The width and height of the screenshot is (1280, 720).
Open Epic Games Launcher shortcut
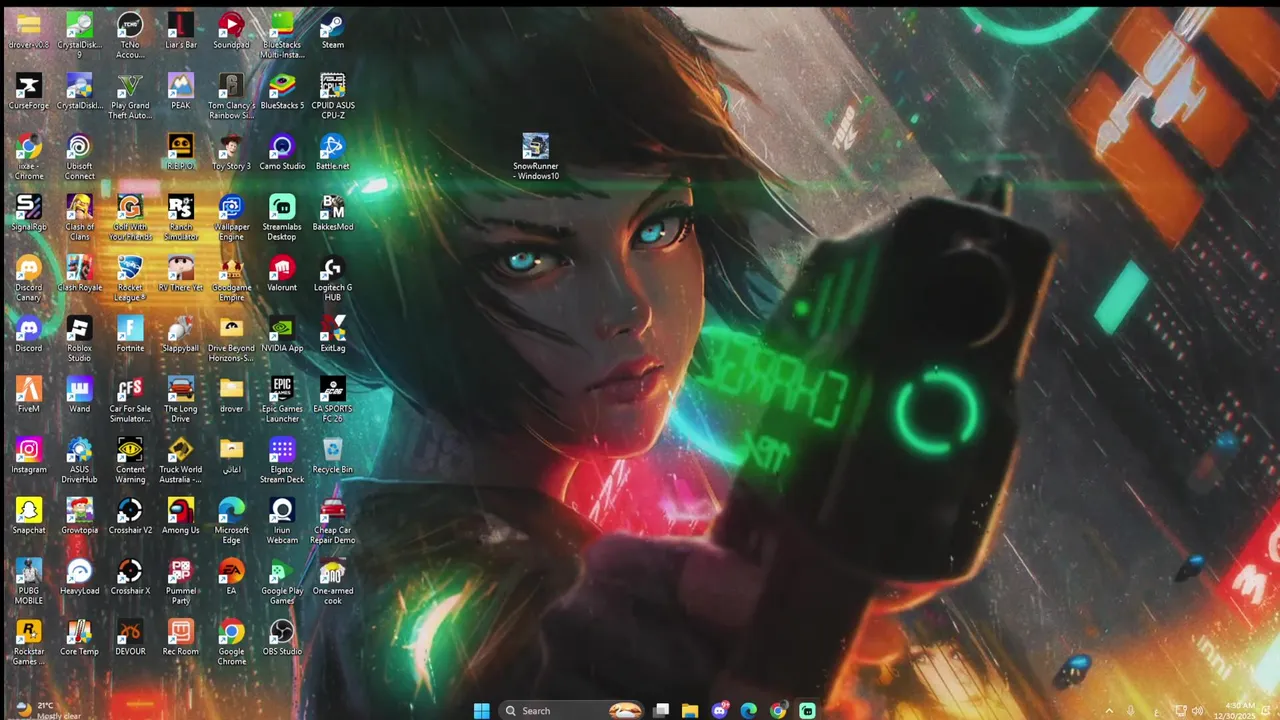[x=282, y=401]
